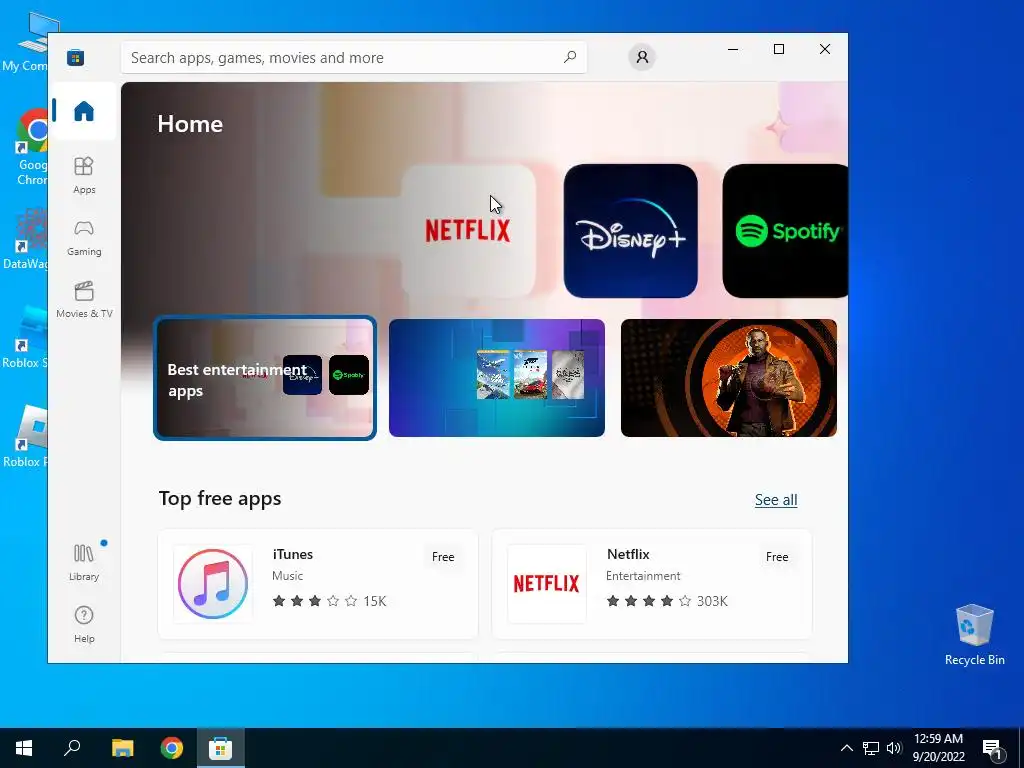
Task: Click the search magnifier icon in Store
Action: pyautogui.click(x=569, y=57)
